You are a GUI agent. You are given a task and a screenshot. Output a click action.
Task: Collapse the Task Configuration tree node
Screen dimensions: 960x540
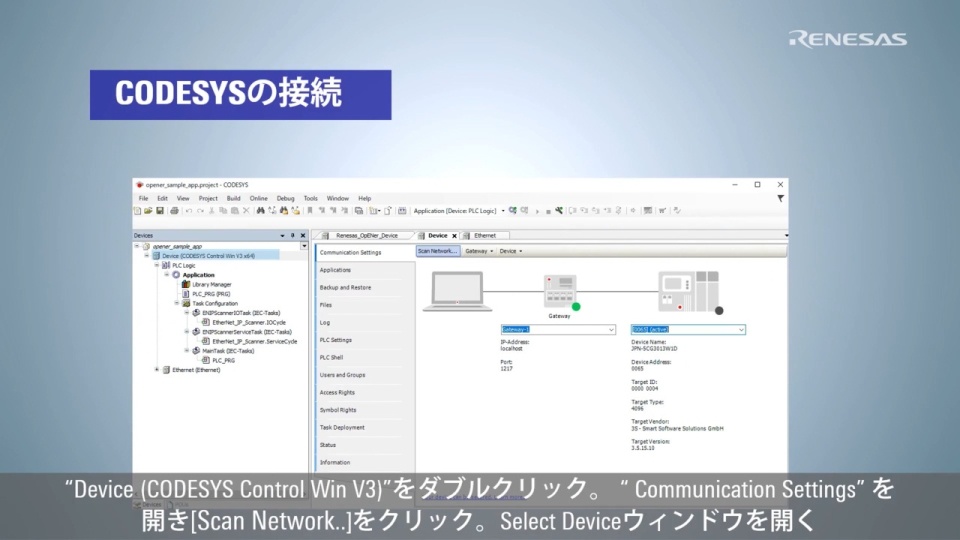pyautogui.click(x=176, y=303)
